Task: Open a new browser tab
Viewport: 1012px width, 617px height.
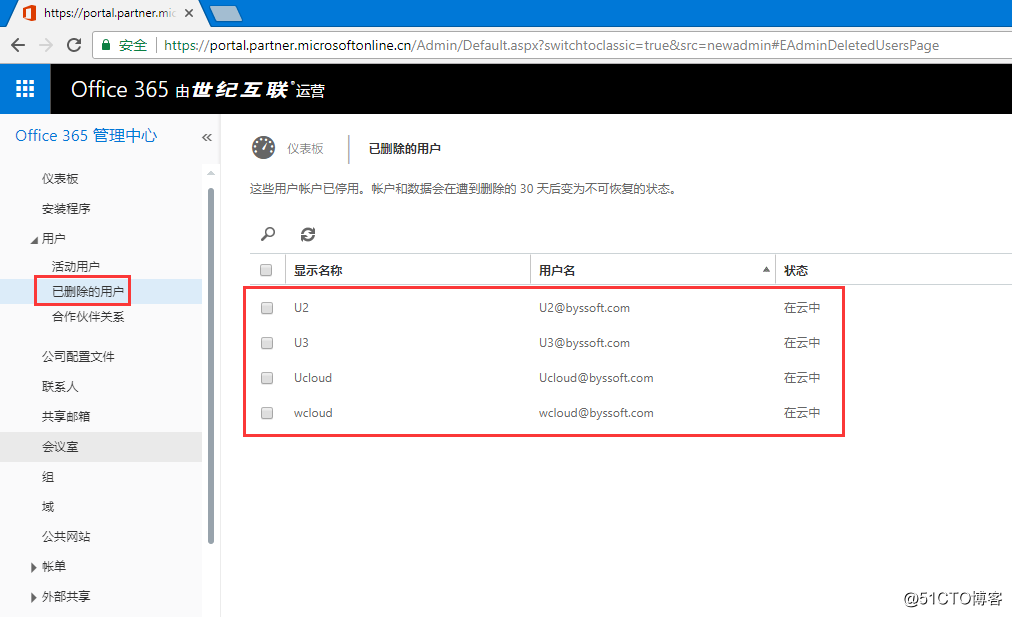Action: point(226,14)
